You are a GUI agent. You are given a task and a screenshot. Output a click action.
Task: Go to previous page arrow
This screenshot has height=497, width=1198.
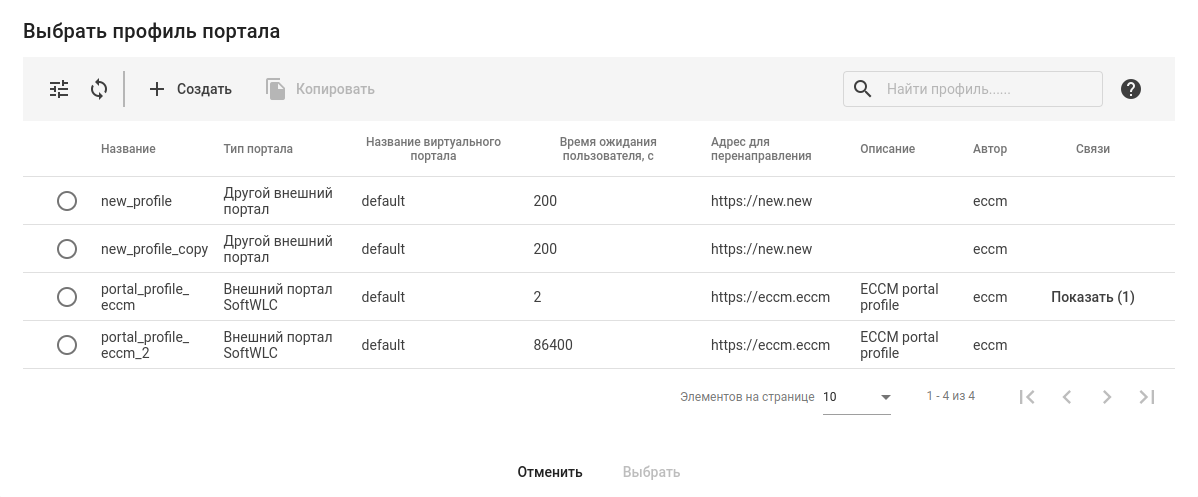pyautogui.click(x=1067, y=397)
